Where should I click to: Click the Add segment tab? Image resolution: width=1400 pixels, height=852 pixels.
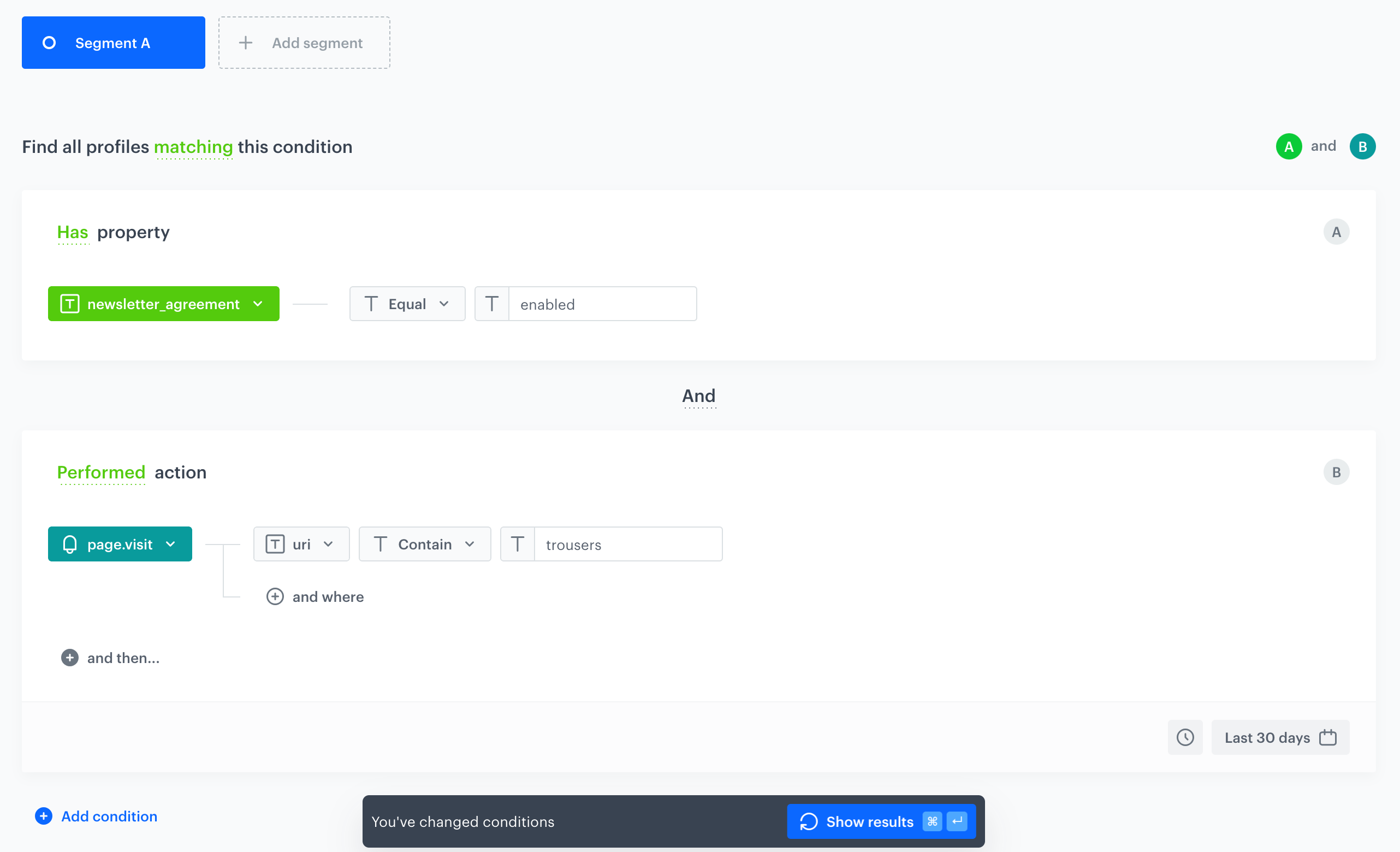click(x=304, y=43)
